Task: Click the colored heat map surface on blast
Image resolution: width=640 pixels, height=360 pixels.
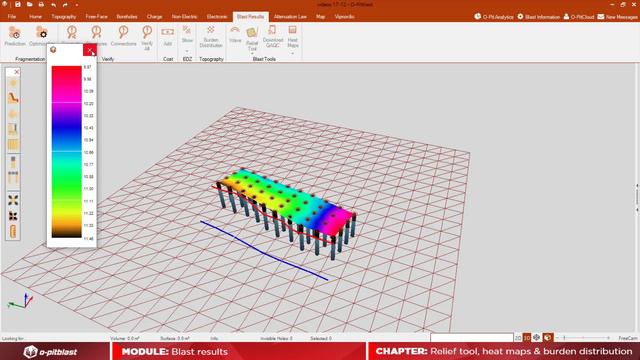Action: pos(286,200)
